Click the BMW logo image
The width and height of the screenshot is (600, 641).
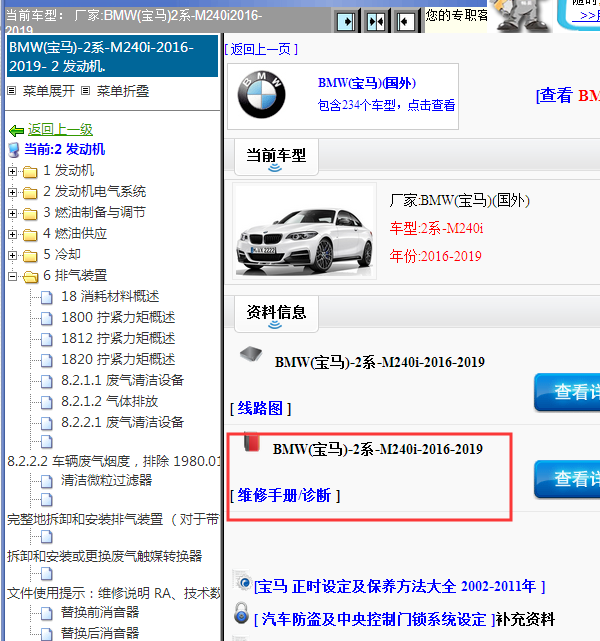click(261, 95)
